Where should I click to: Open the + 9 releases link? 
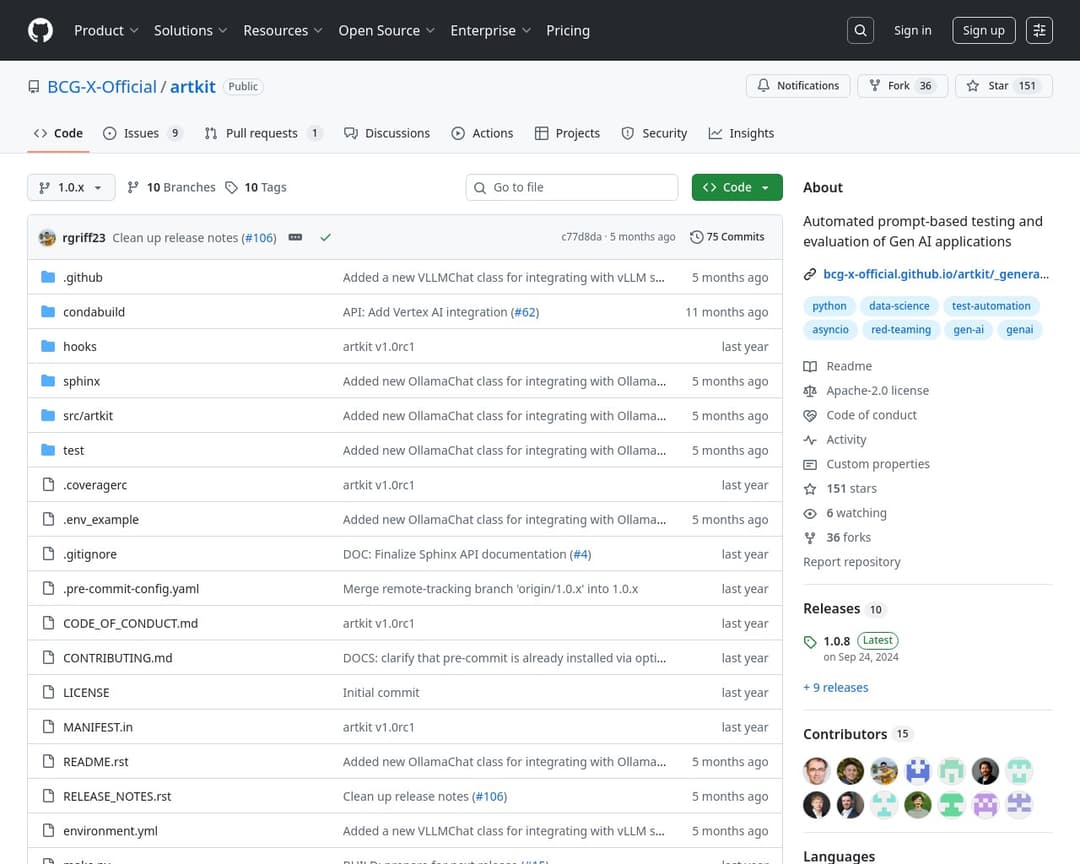[x=835, y=688]
